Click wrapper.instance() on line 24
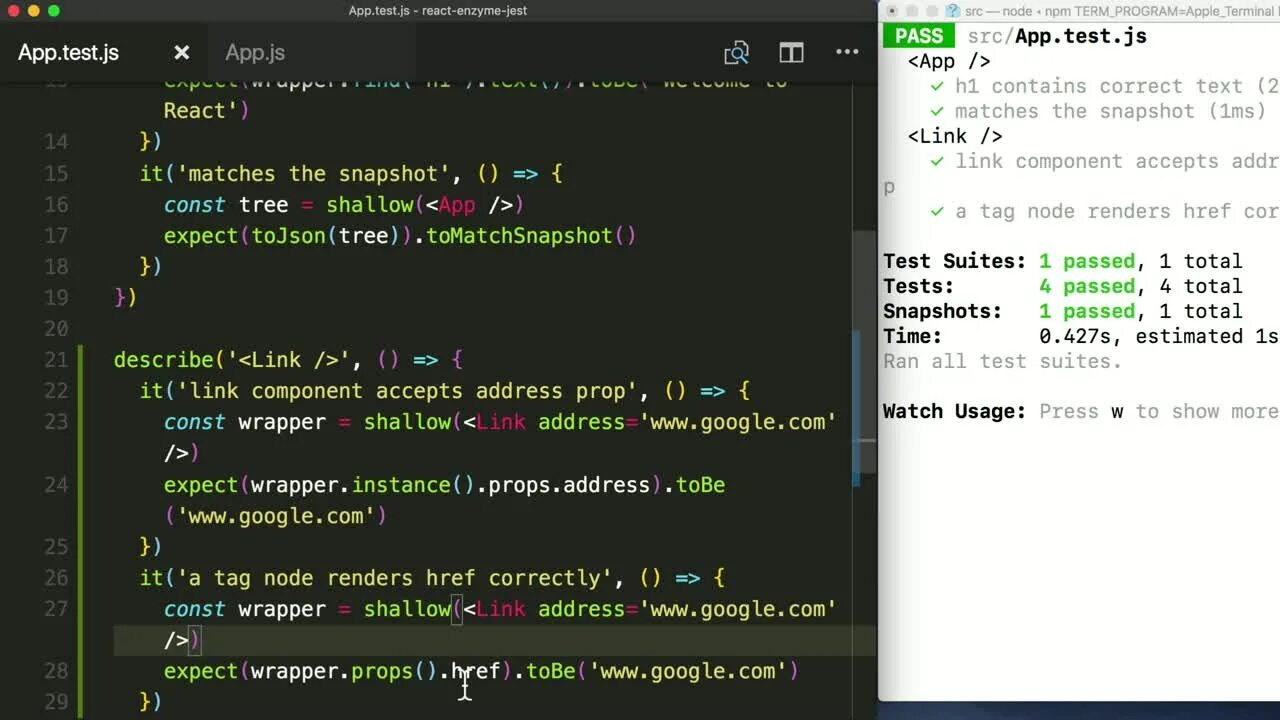Viewport: 1280px width, 720px height. tap(362, 485)
